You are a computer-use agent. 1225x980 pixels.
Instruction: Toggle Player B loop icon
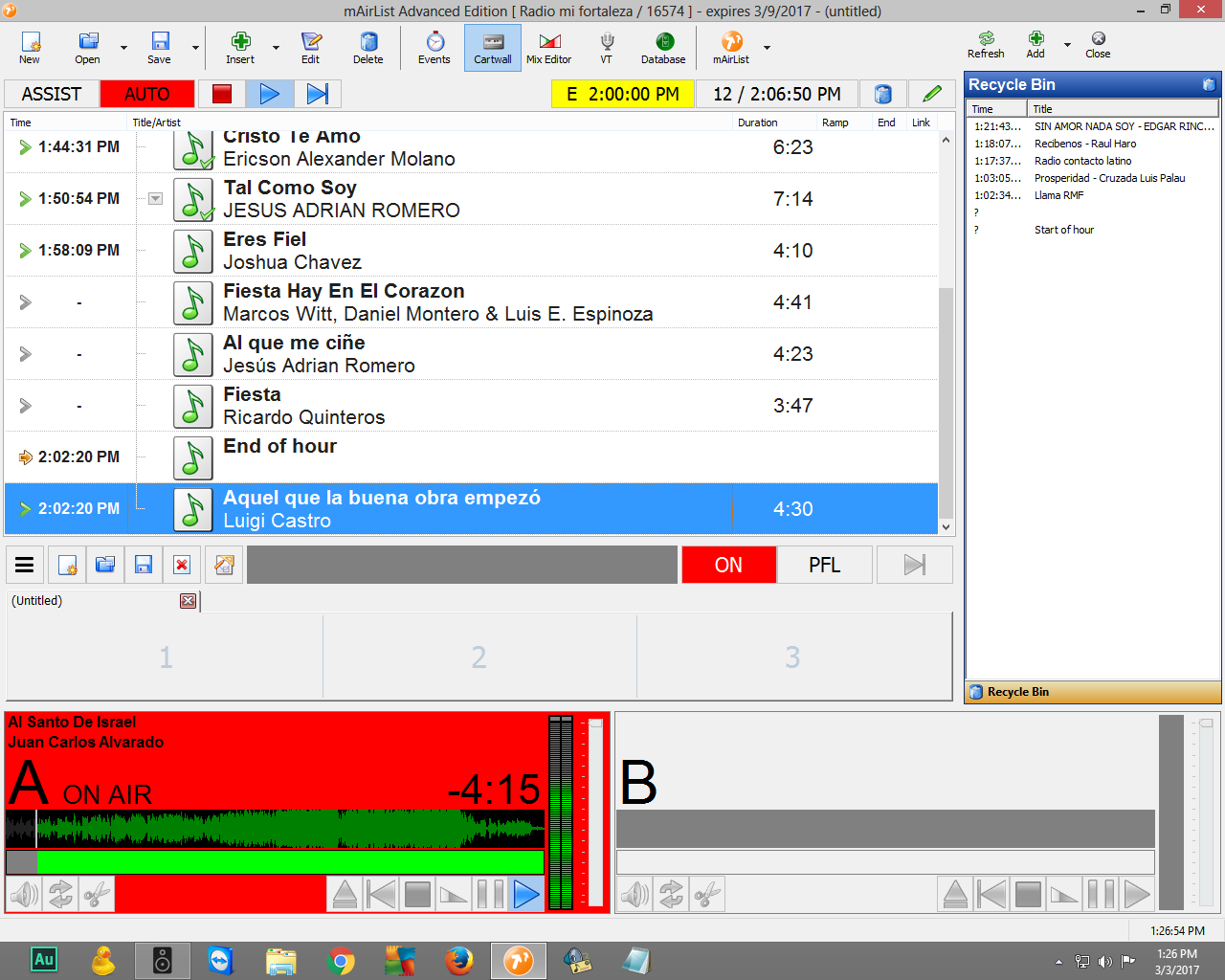671,895
